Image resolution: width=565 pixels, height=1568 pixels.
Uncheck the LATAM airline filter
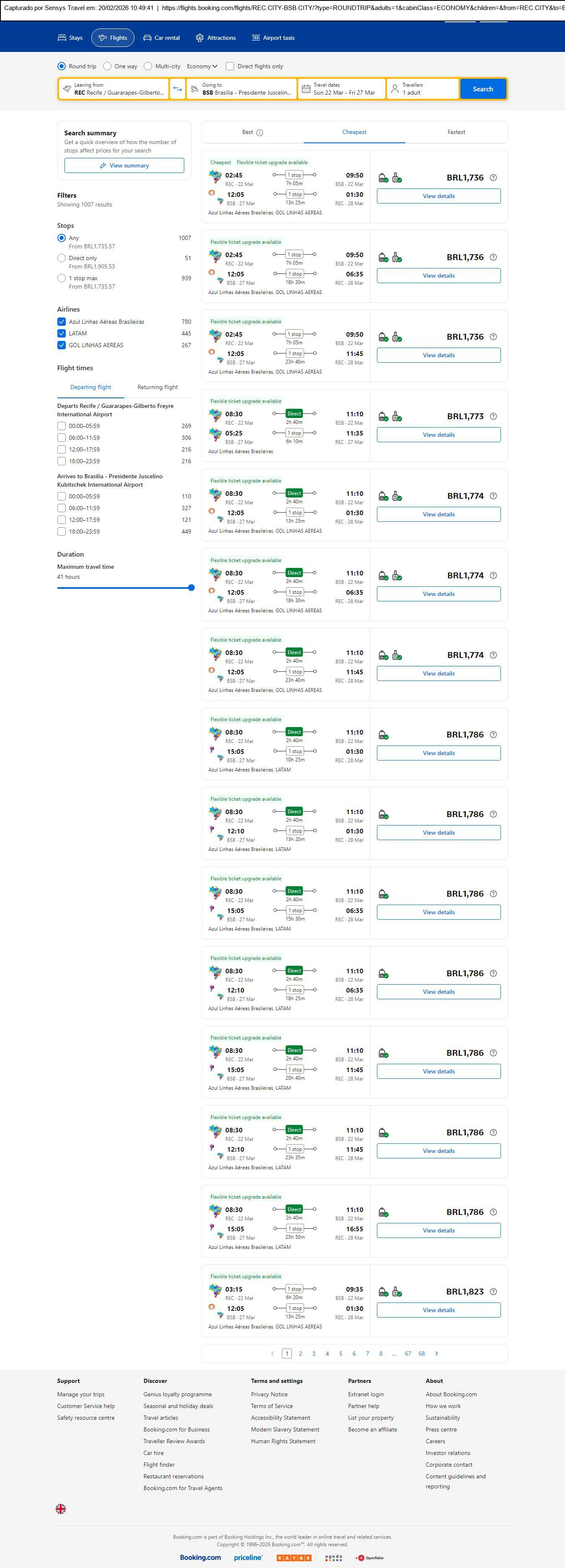point(62,333)
